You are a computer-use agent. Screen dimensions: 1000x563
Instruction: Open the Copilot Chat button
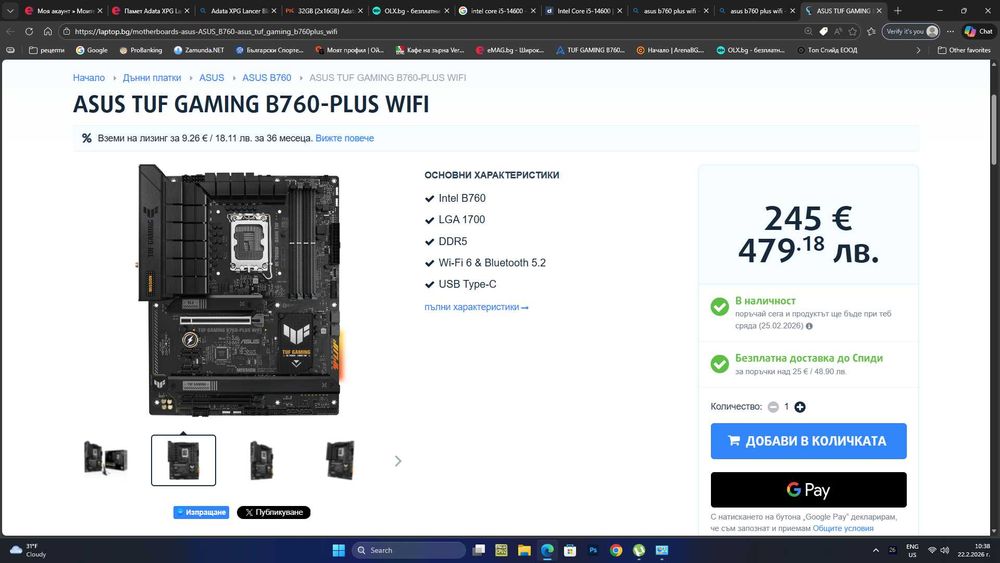pos(978,31)
